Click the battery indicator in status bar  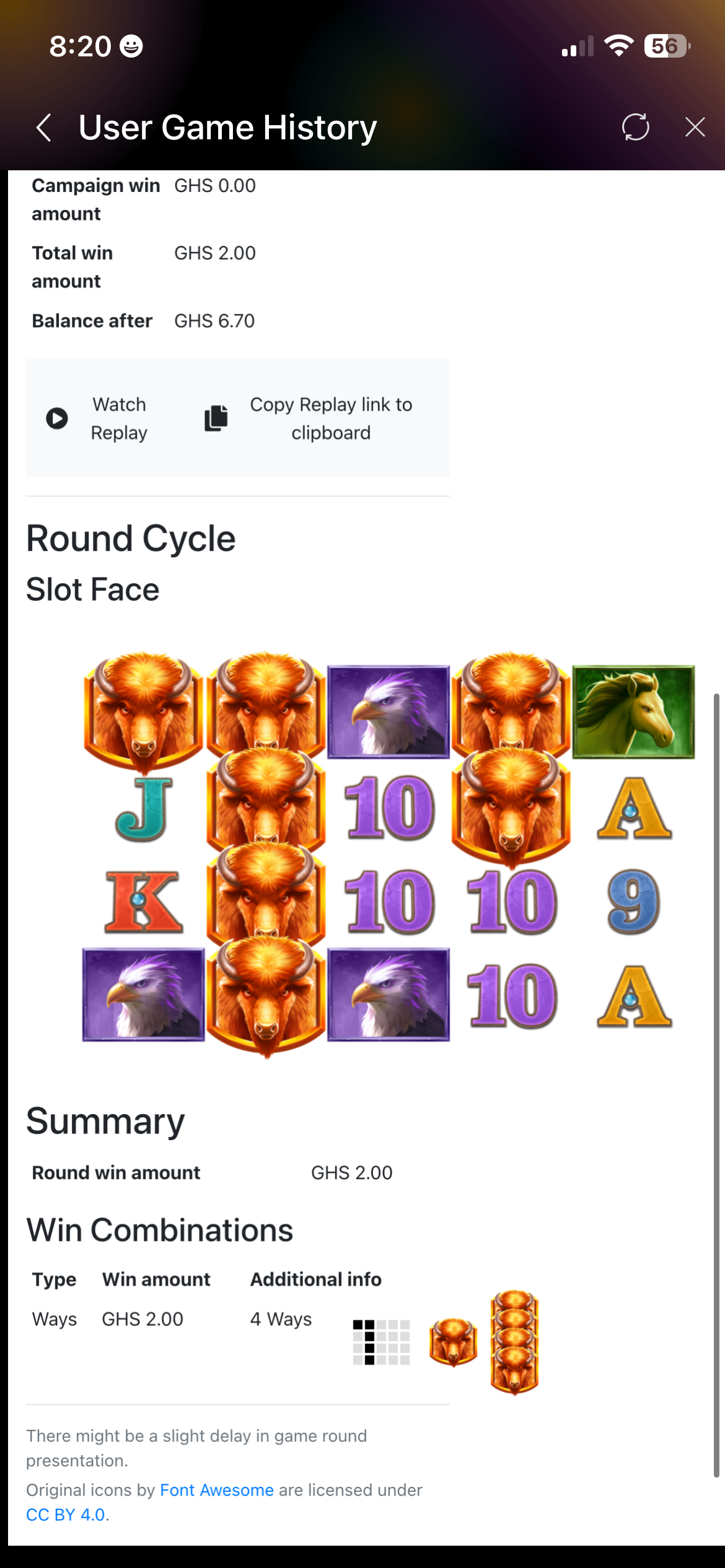(667, 46)
